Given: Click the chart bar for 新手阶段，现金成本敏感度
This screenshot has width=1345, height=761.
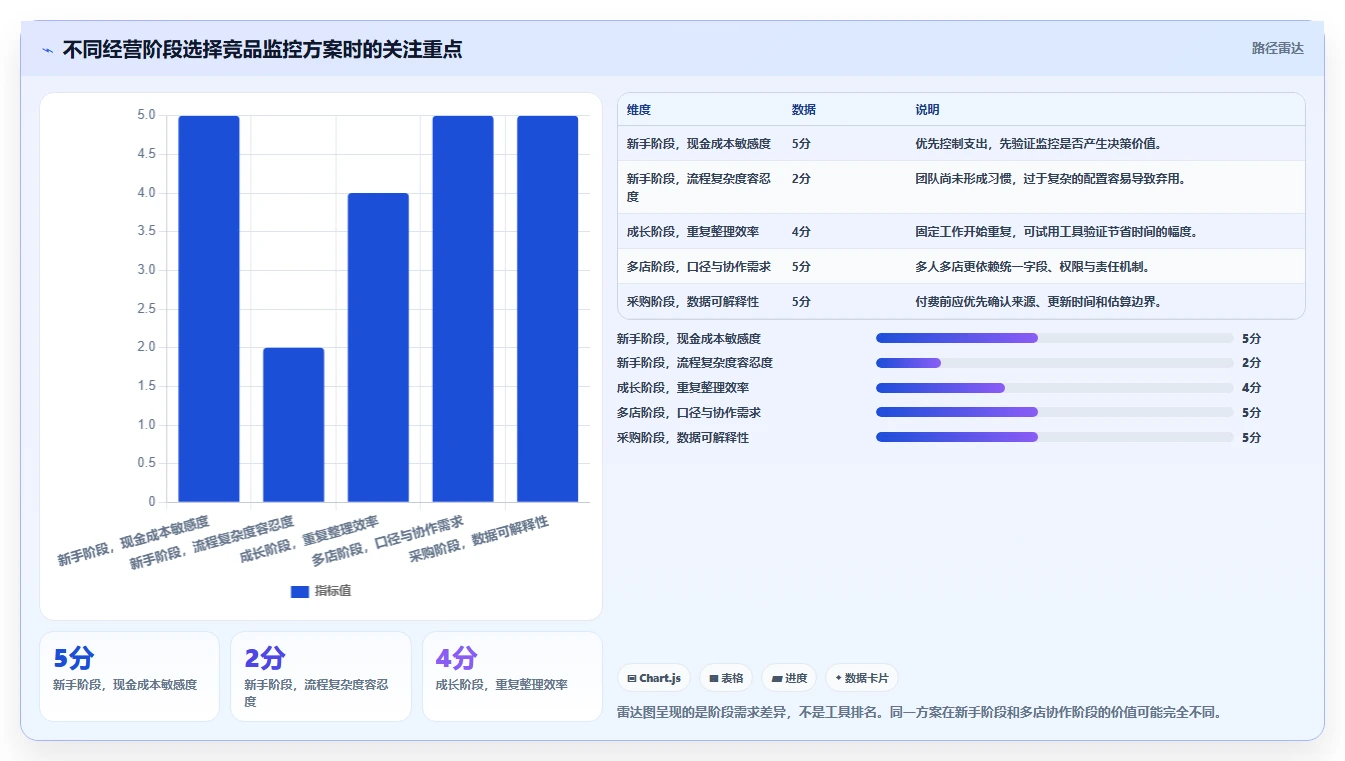Looking at the screenshot, I should 209,309.
